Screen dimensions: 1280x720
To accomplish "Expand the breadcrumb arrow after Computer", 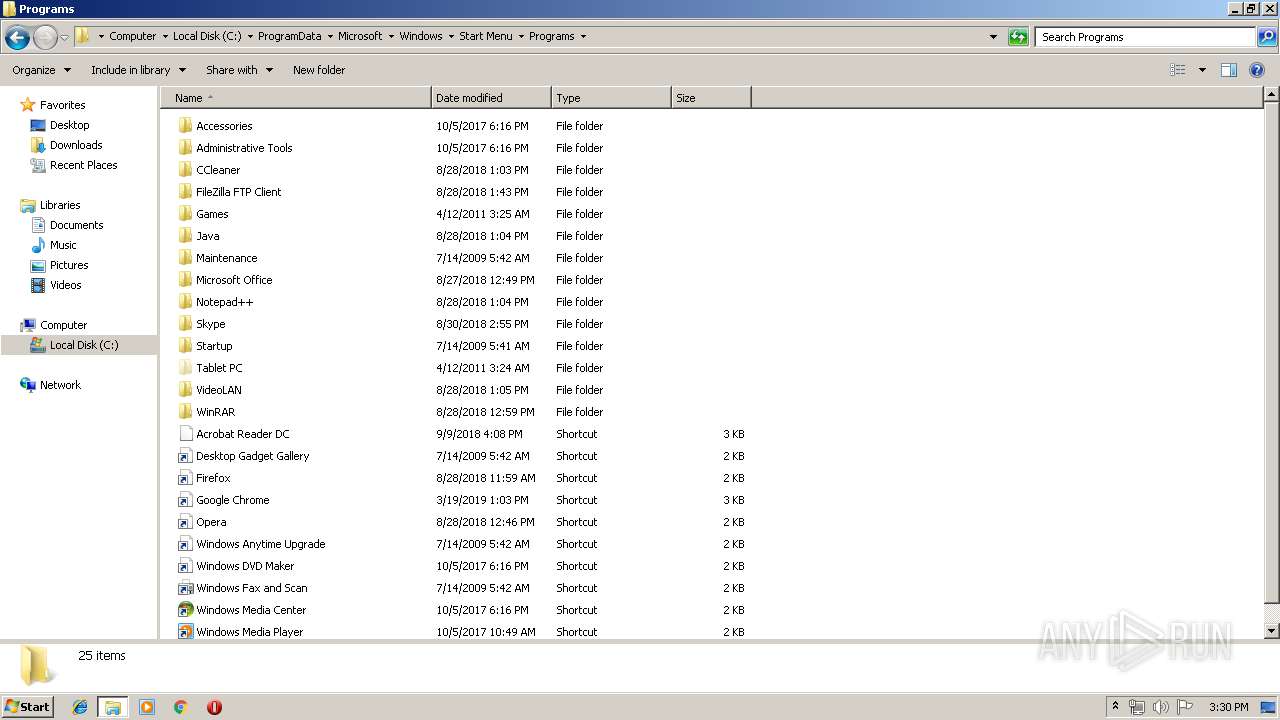I will [165, 37].
